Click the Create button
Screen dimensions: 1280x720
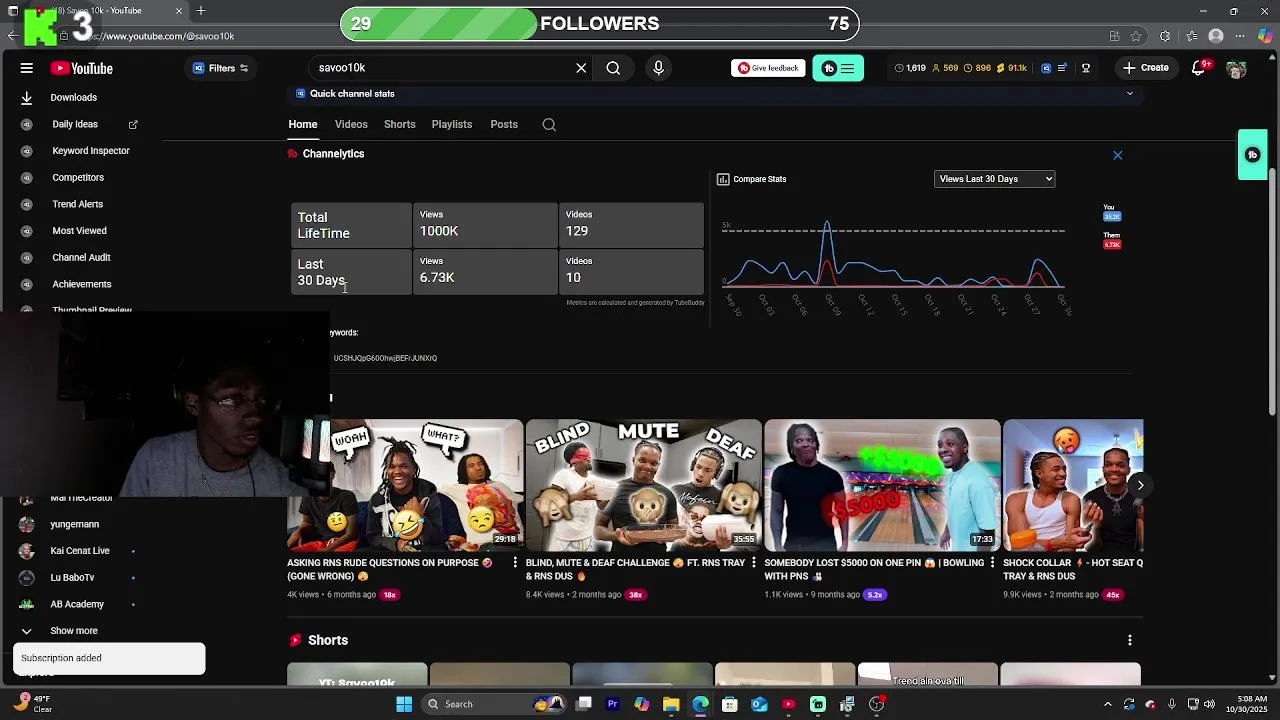pyautogui.click(x=1145, y=68)
